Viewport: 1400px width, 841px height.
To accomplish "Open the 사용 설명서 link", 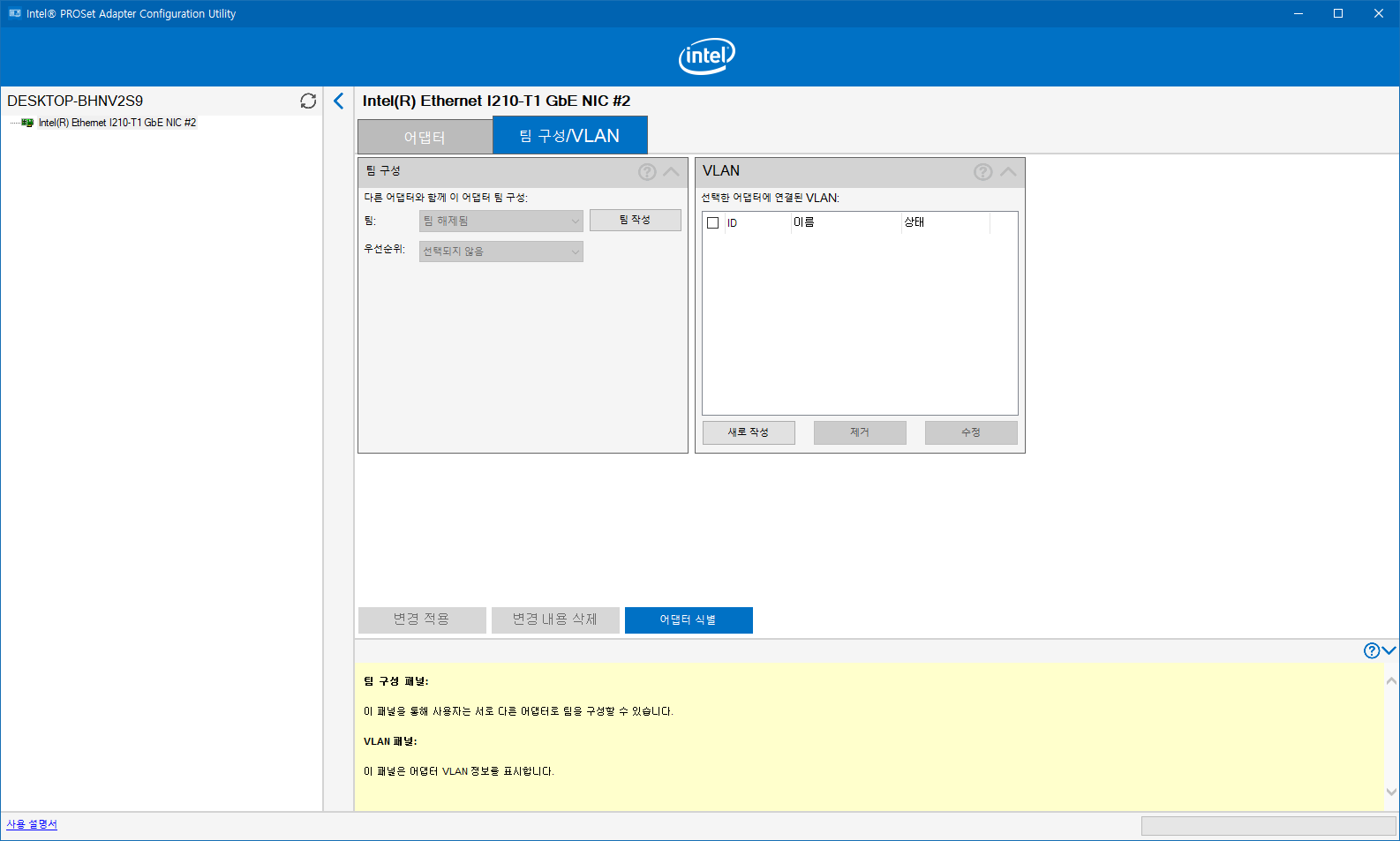I will (32, 824).
